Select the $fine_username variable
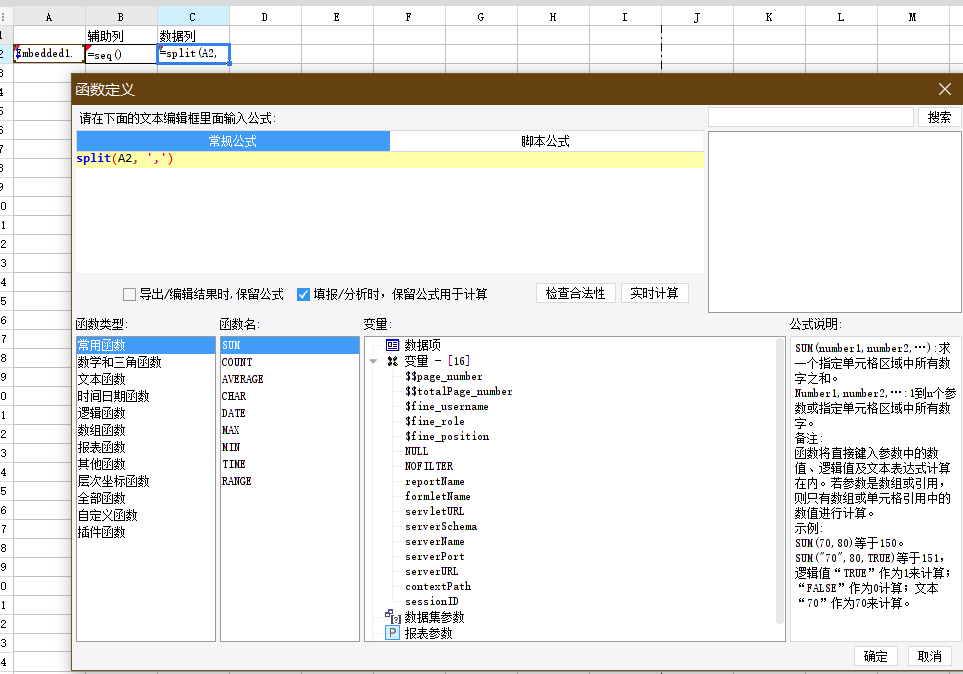The height and width of the screenshot is (674, 963). coord(447,406)
